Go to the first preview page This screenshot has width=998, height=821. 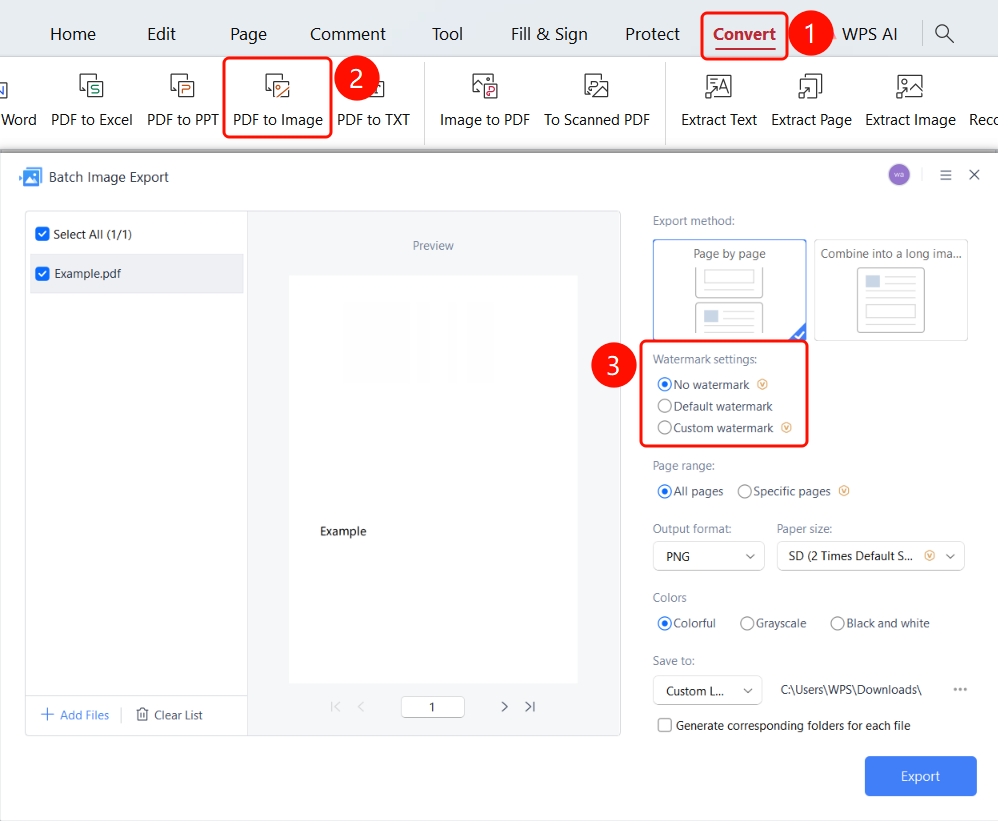[x=335, y=706]
